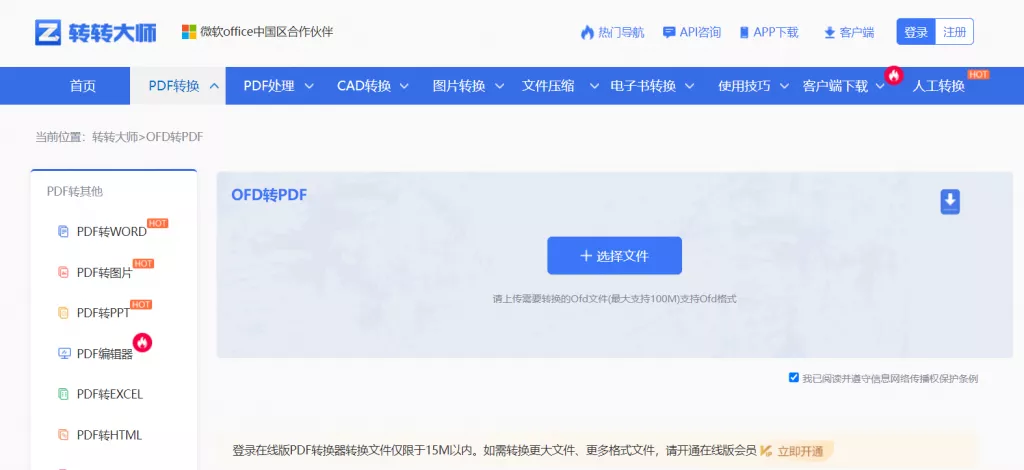The image size is (1024, 470).
Task: Select PDF转PPT in the sidebar
Action: pyautogui.click(x=103, y=313)
